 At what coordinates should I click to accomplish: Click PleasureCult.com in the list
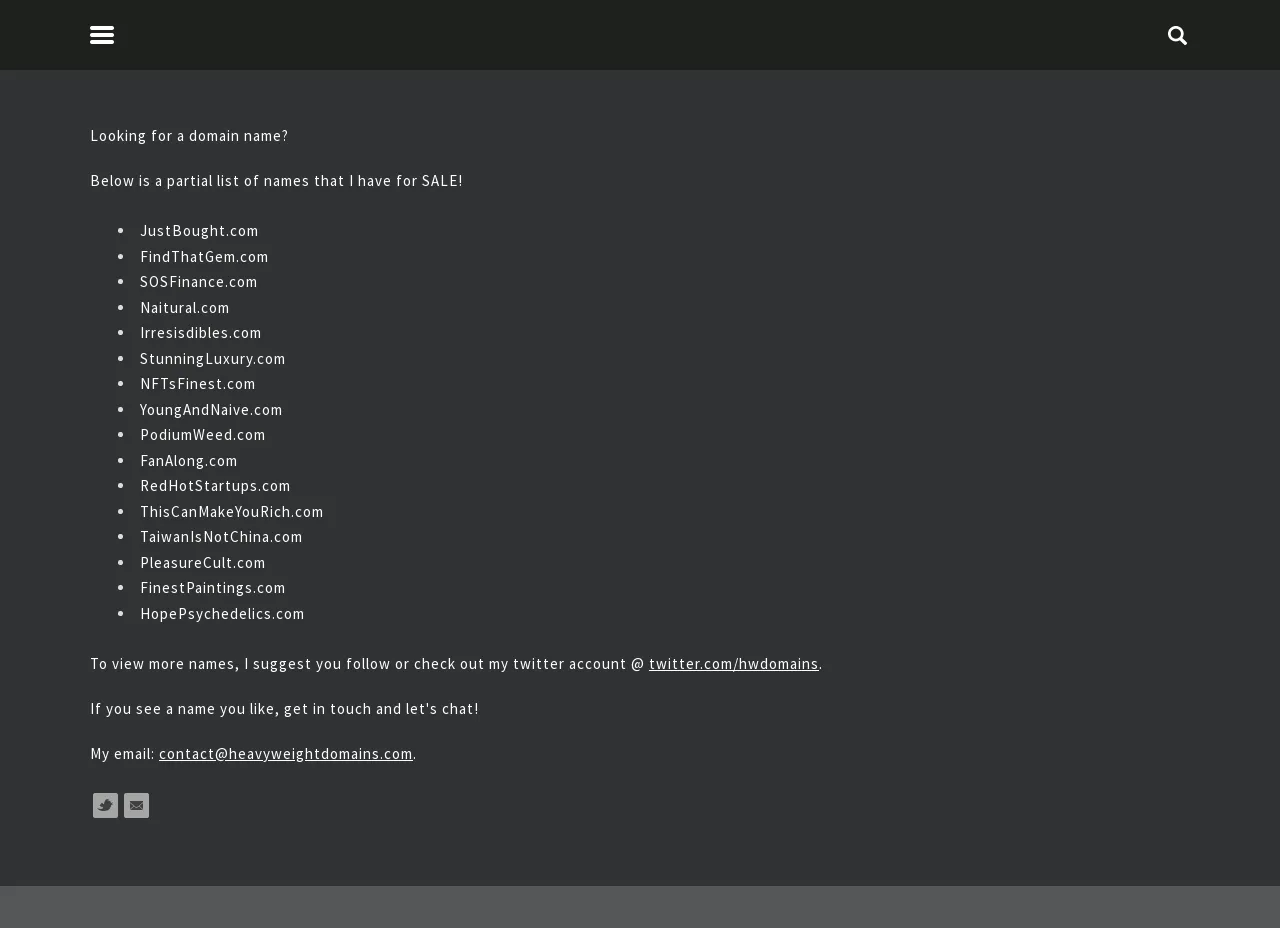[x=203, y=563]
